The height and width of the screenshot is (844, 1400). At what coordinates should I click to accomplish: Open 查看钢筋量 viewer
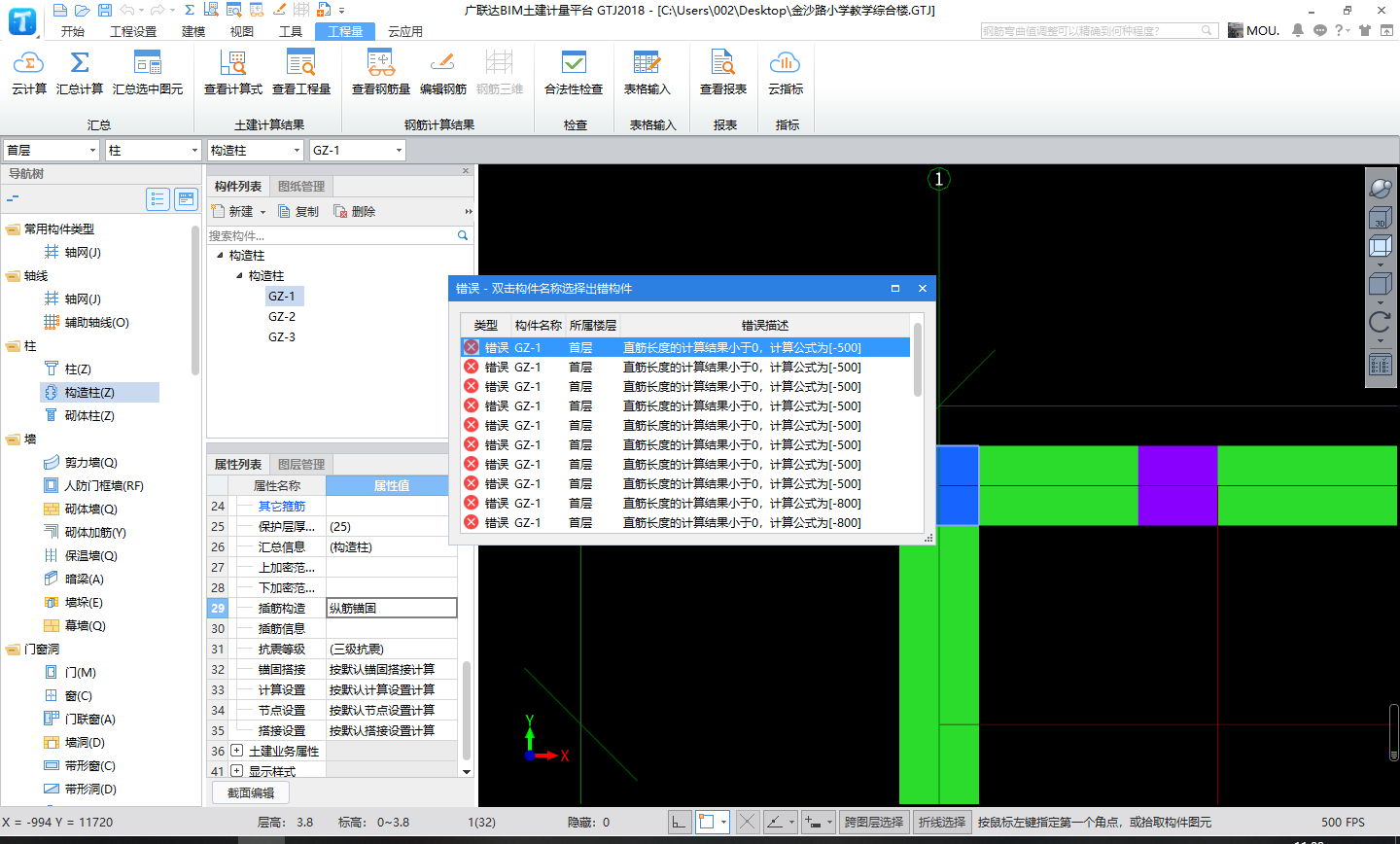coord(381,73)
